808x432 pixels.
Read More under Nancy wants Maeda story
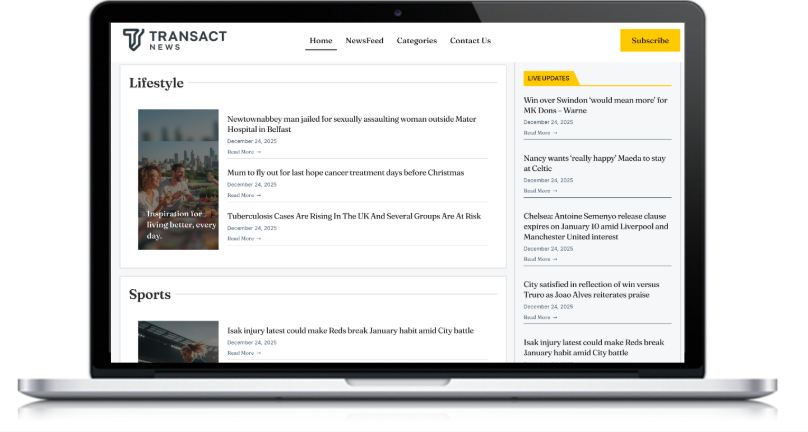(540, 190)
